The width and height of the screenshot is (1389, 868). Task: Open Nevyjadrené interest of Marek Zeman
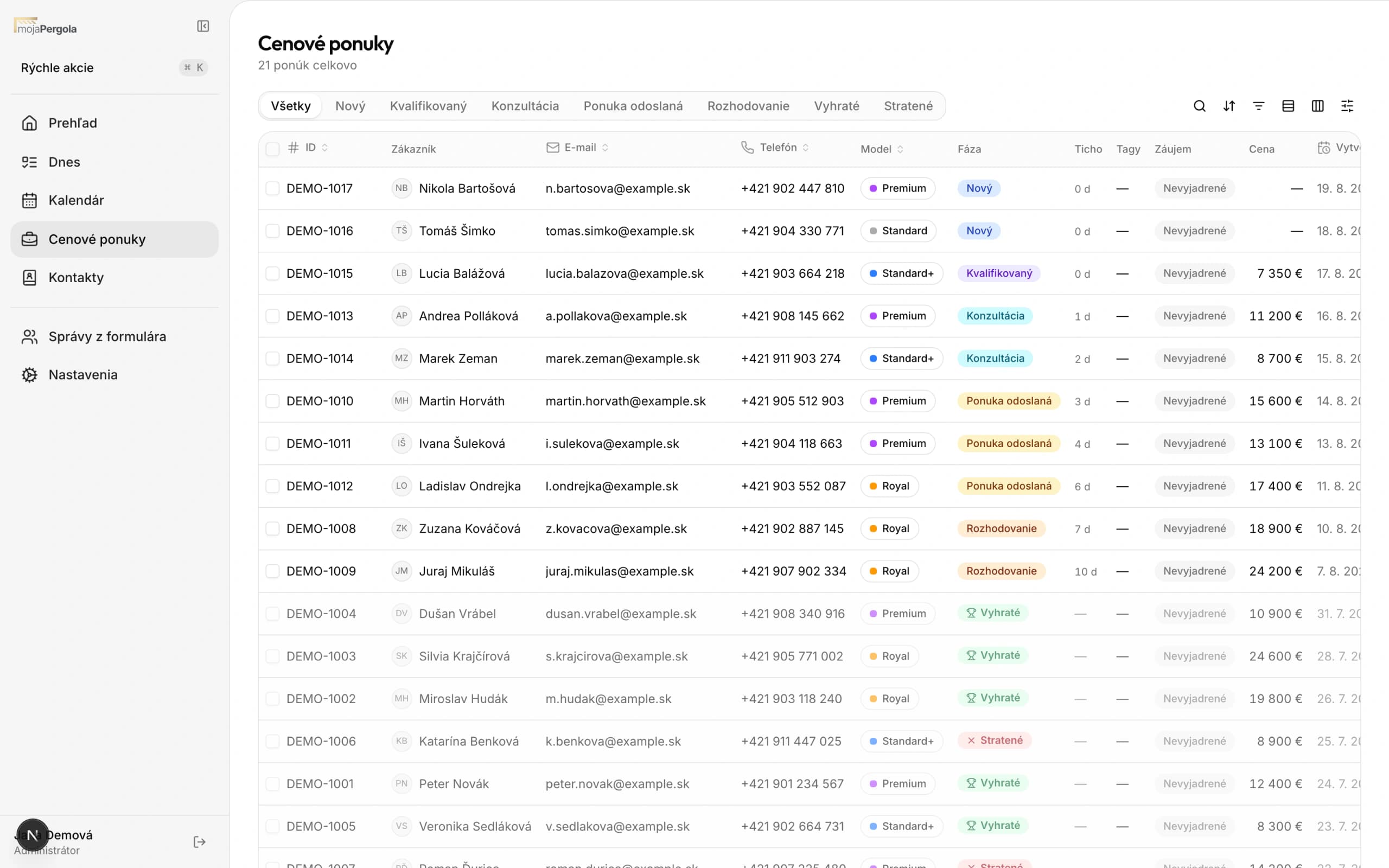(1194, 358)
